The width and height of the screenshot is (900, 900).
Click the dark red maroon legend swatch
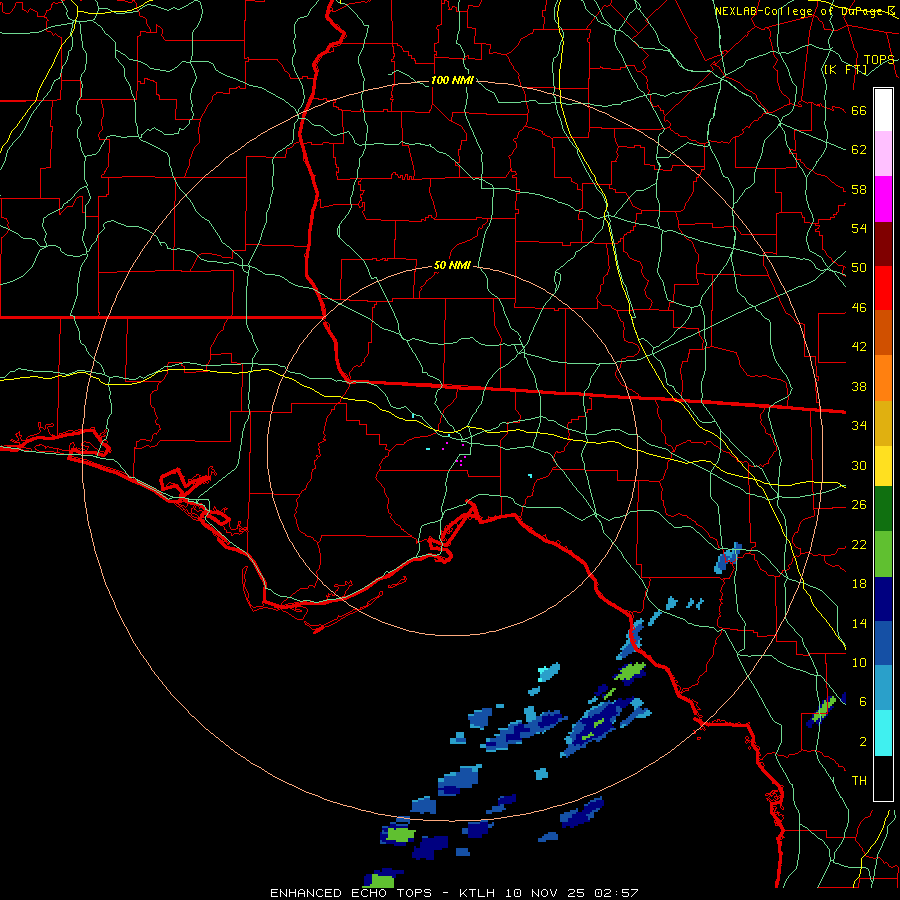[x=883, y=244]
